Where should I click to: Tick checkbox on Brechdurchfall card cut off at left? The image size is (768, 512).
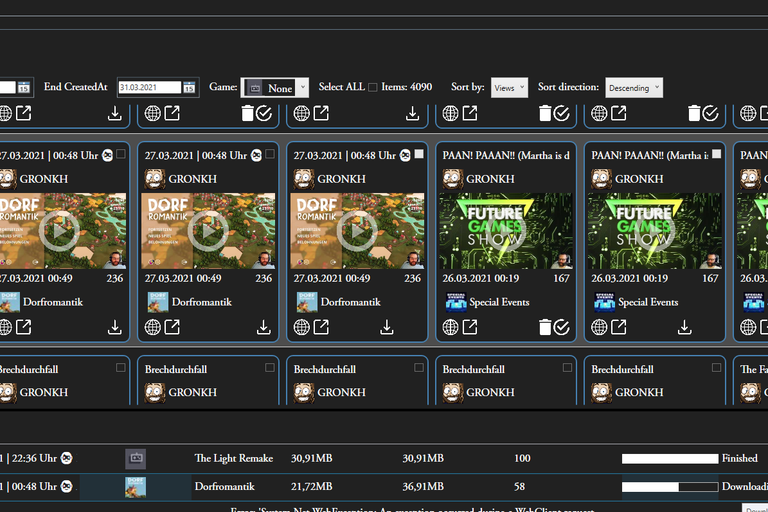[x=121, y=367]
